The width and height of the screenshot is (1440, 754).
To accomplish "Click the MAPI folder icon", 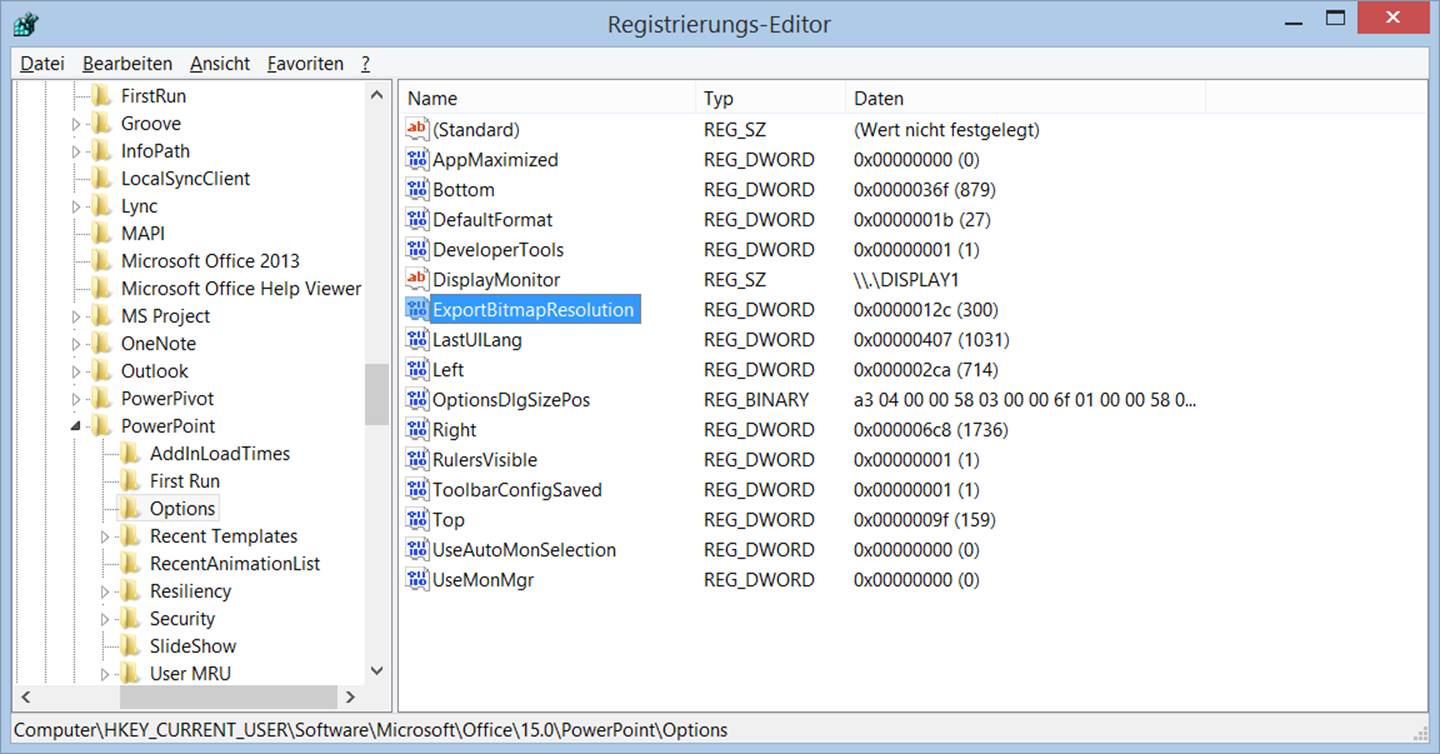I will click(x=101, y=233).
